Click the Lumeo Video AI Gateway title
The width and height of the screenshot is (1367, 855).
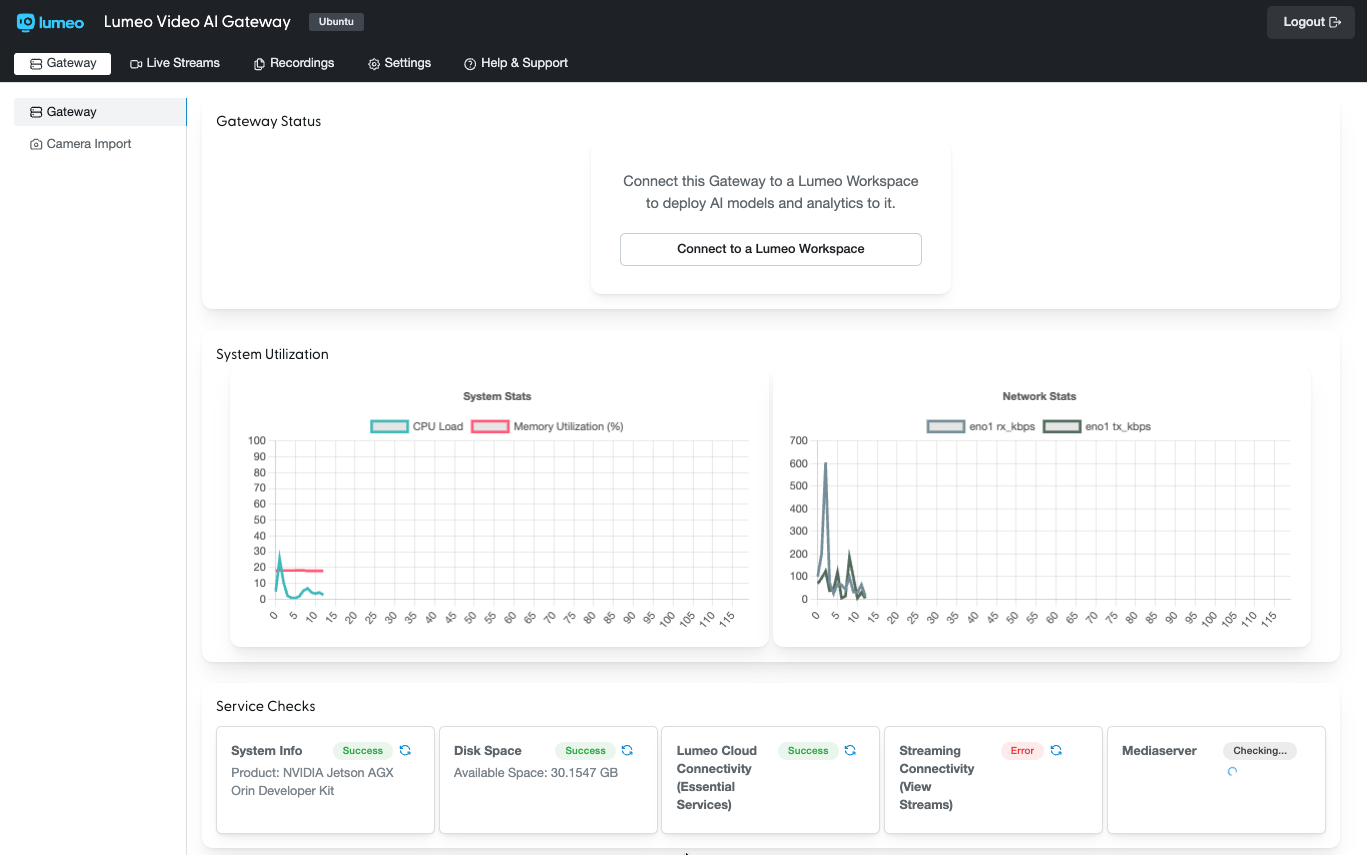[x=197, y=22]
